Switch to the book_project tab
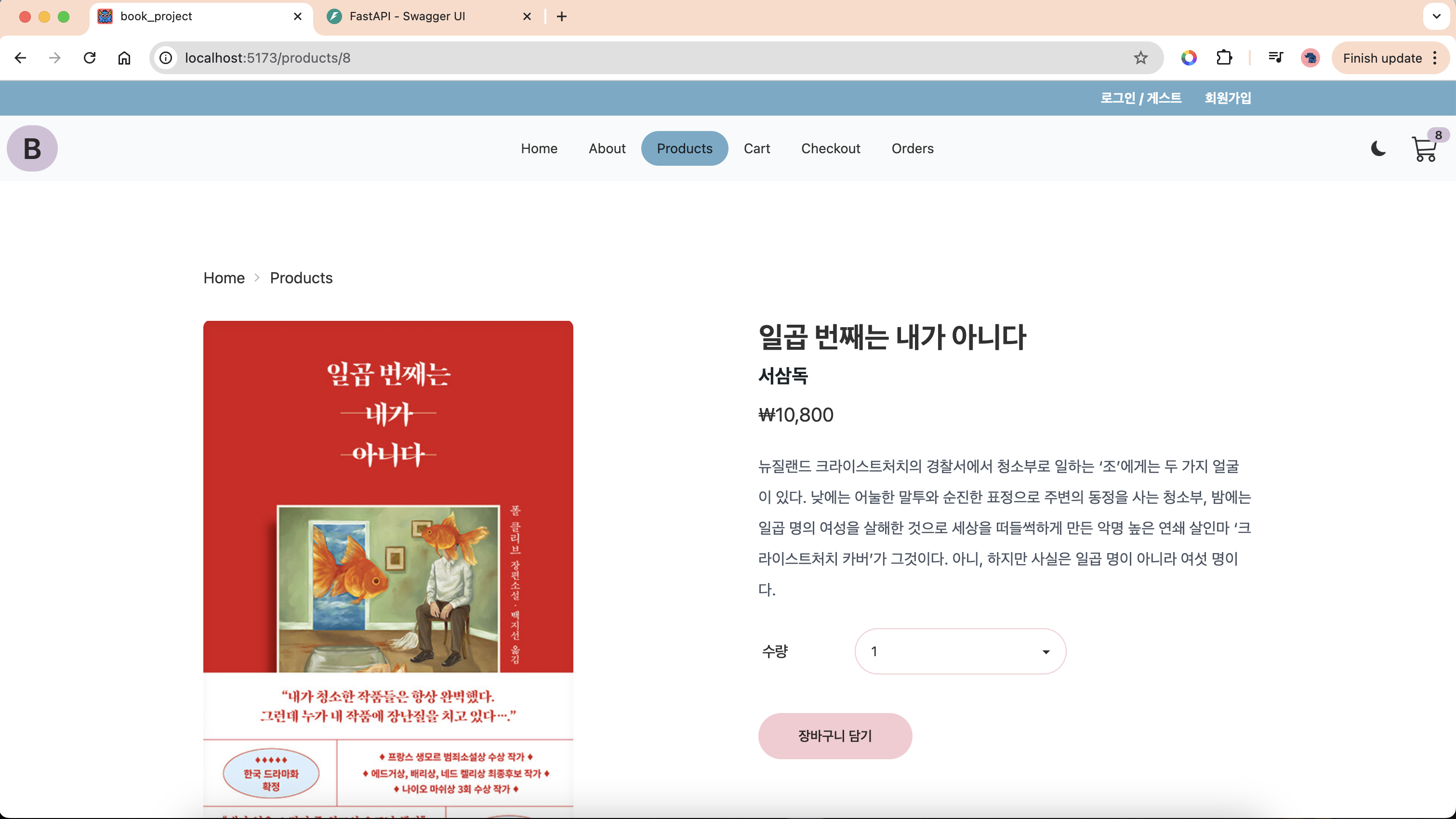The image size is (1456, 819). [200, 16]
